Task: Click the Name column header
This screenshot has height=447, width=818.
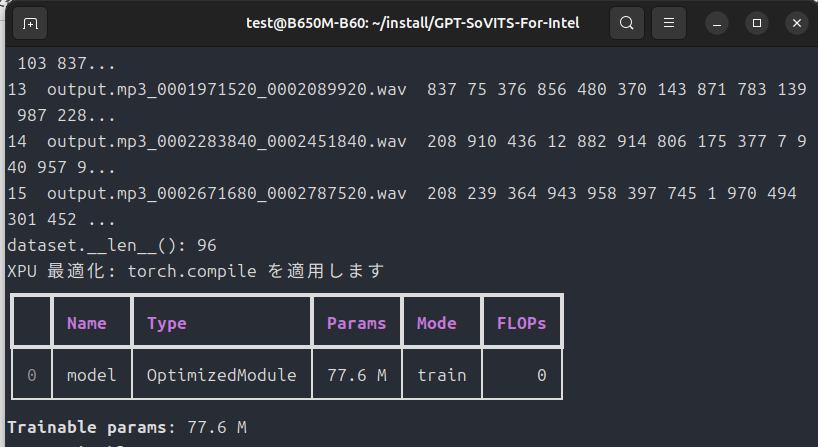Action: pos(86,323)
